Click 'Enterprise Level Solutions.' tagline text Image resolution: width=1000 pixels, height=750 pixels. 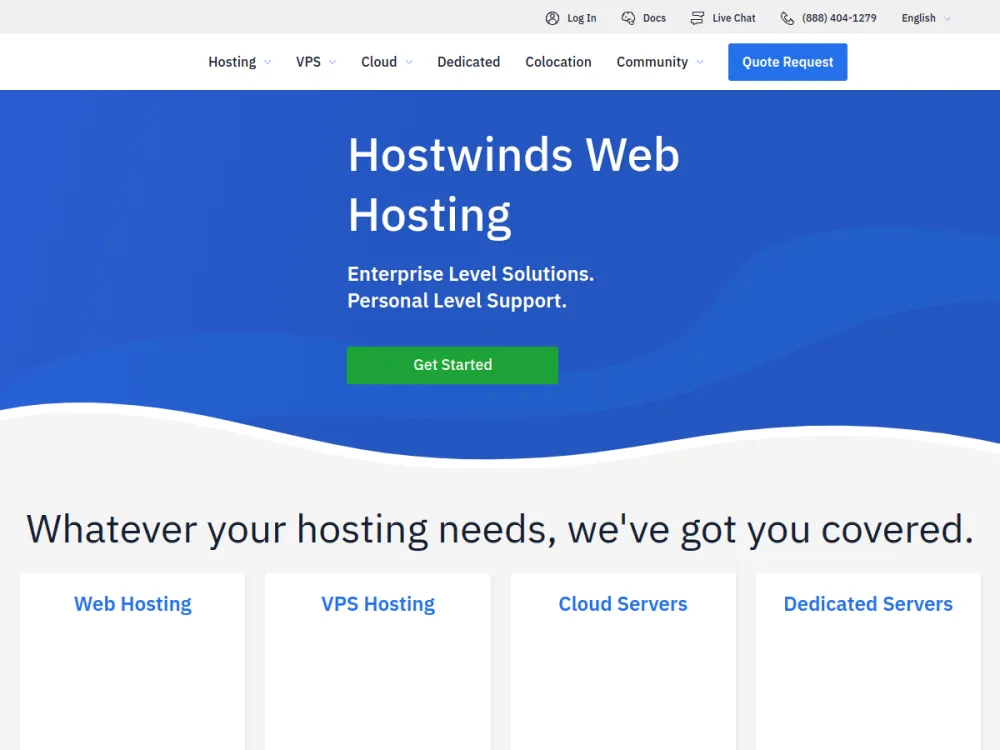(x=471, y=274)
